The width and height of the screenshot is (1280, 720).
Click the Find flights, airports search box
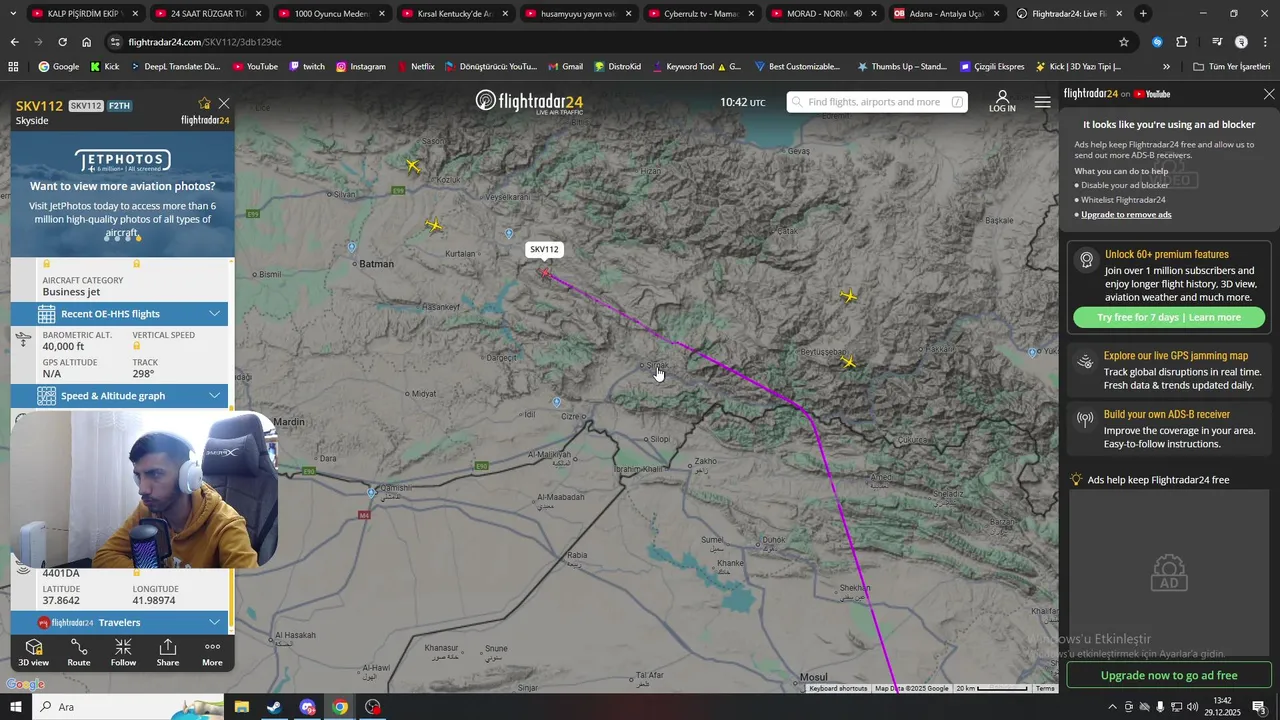pyautogui.click(x=877, y=102)
